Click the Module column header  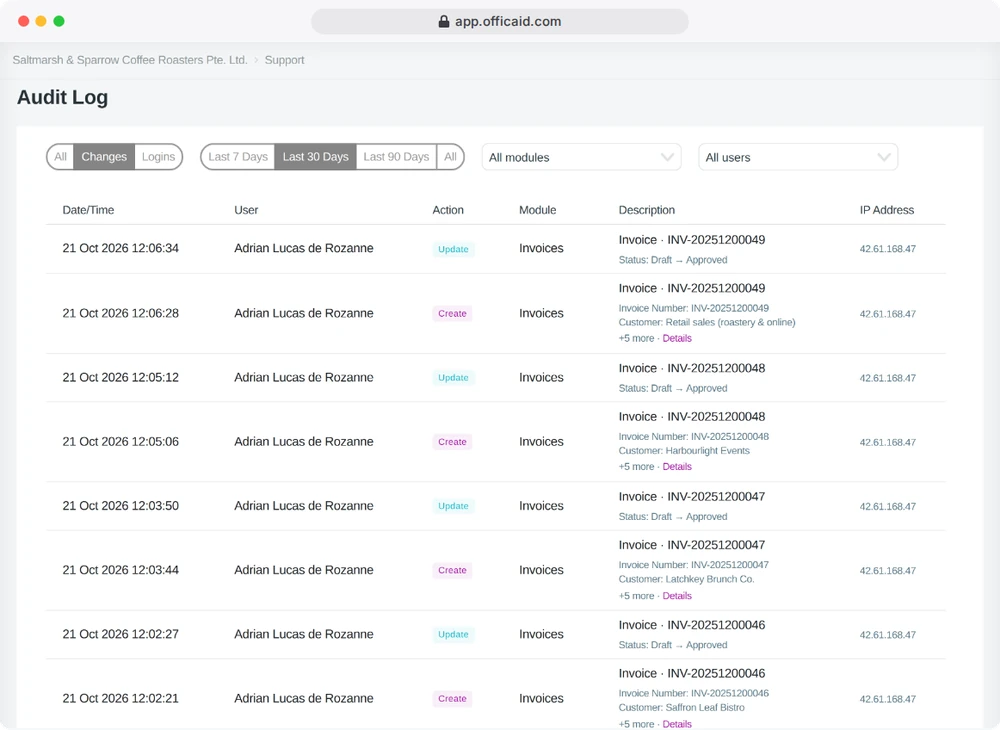pos(538,210)
